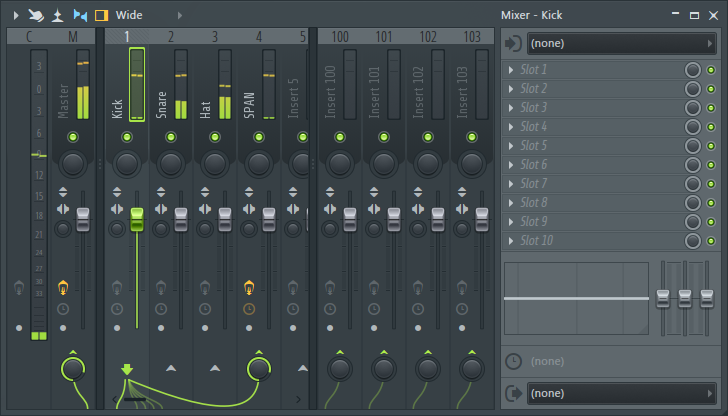Click the Master track pan knob

[x=73, y=163]
